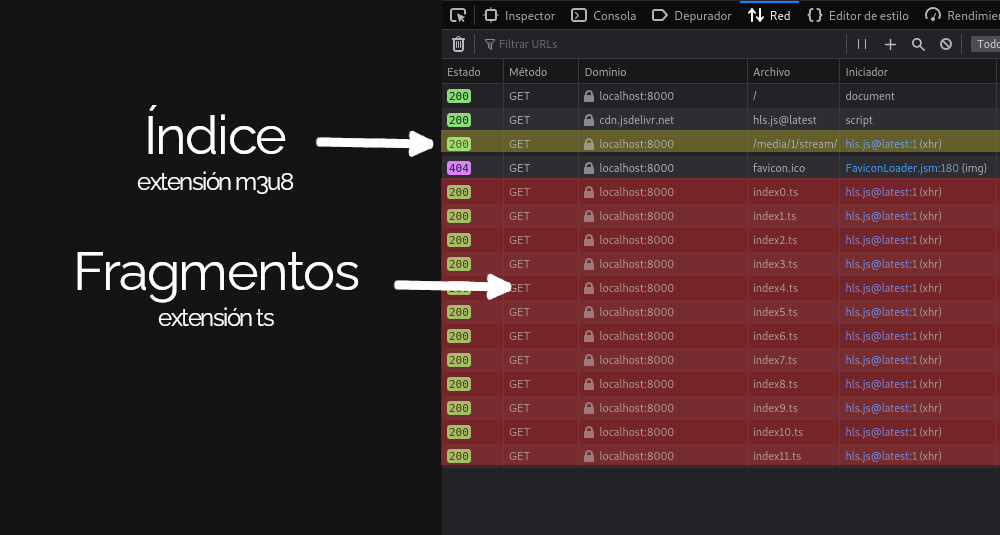Open the Depurador tab
This screenshot has width=1000, height=535.
tap(691, 15)
